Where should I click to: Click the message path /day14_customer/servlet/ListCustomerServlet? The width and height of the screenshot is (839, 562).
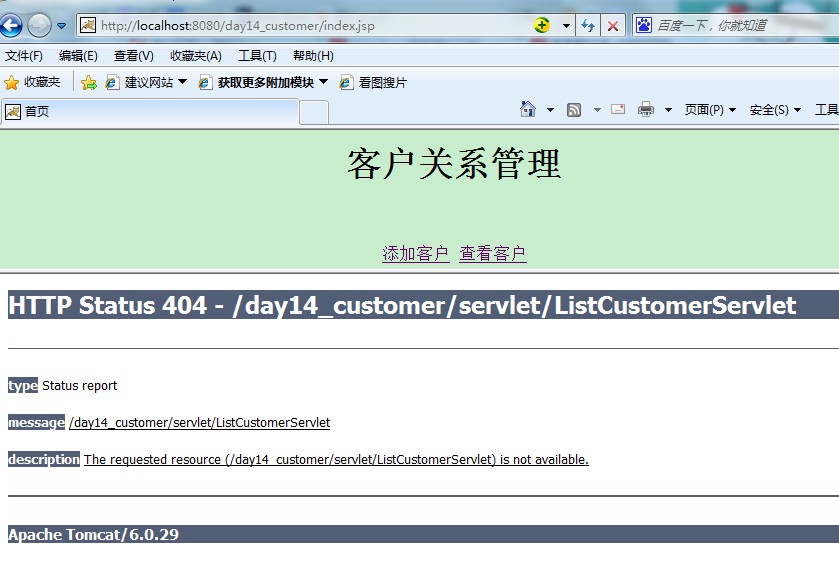pyautogui.click(x=200, y=422)
